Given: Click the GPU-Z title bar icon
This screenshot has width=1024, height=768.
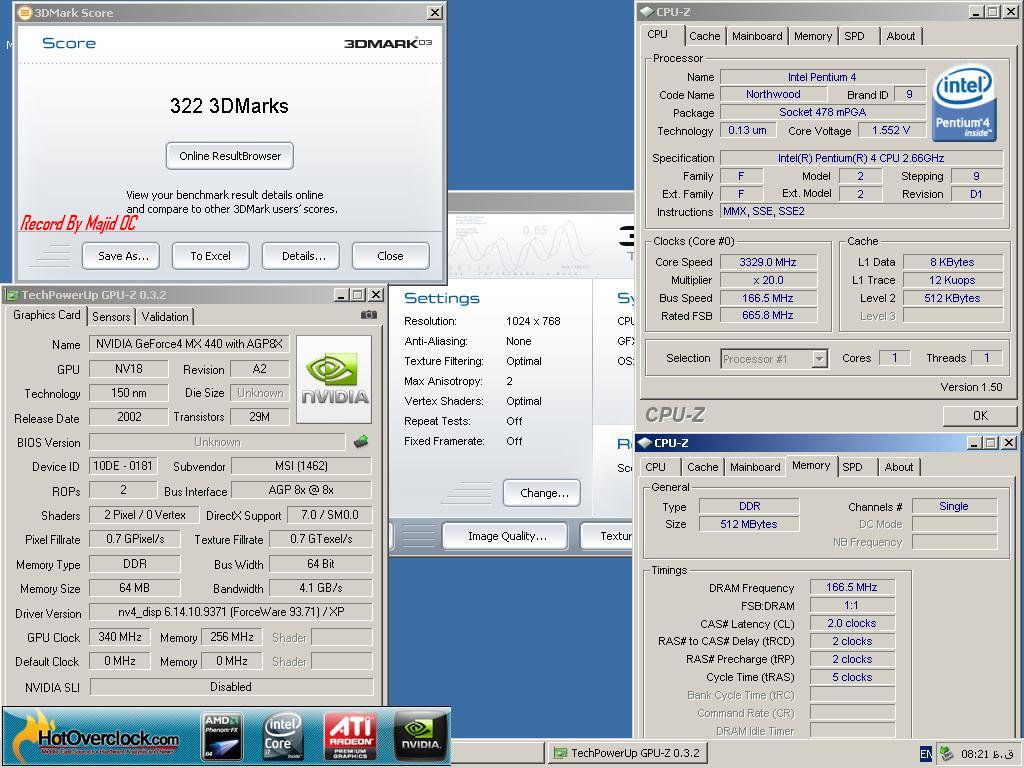Looking at the screenshot, I should 12,295.
